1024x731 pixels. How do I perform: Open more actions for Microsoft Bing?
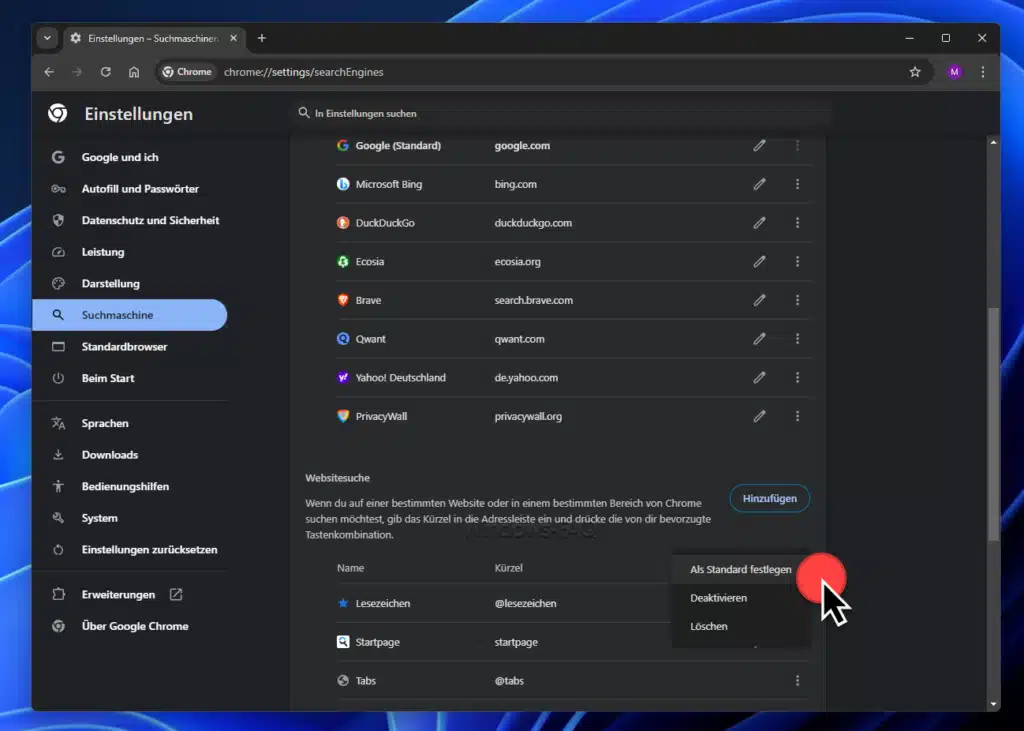797,184
